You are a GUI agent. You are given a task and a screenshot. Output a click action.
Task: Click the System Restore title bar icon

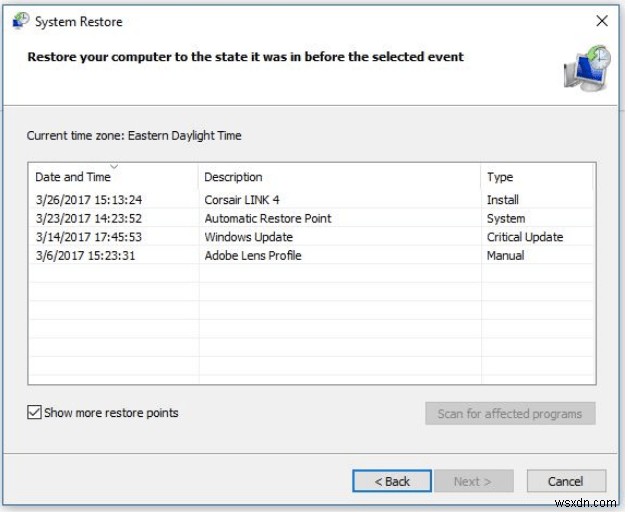point(21,21)
